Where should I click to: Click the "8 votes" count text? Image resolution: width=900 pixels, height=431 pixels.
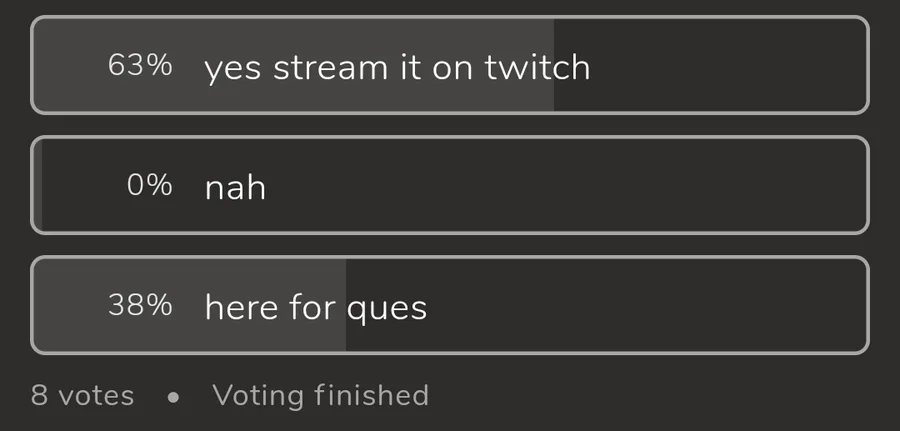coord(82,396)
